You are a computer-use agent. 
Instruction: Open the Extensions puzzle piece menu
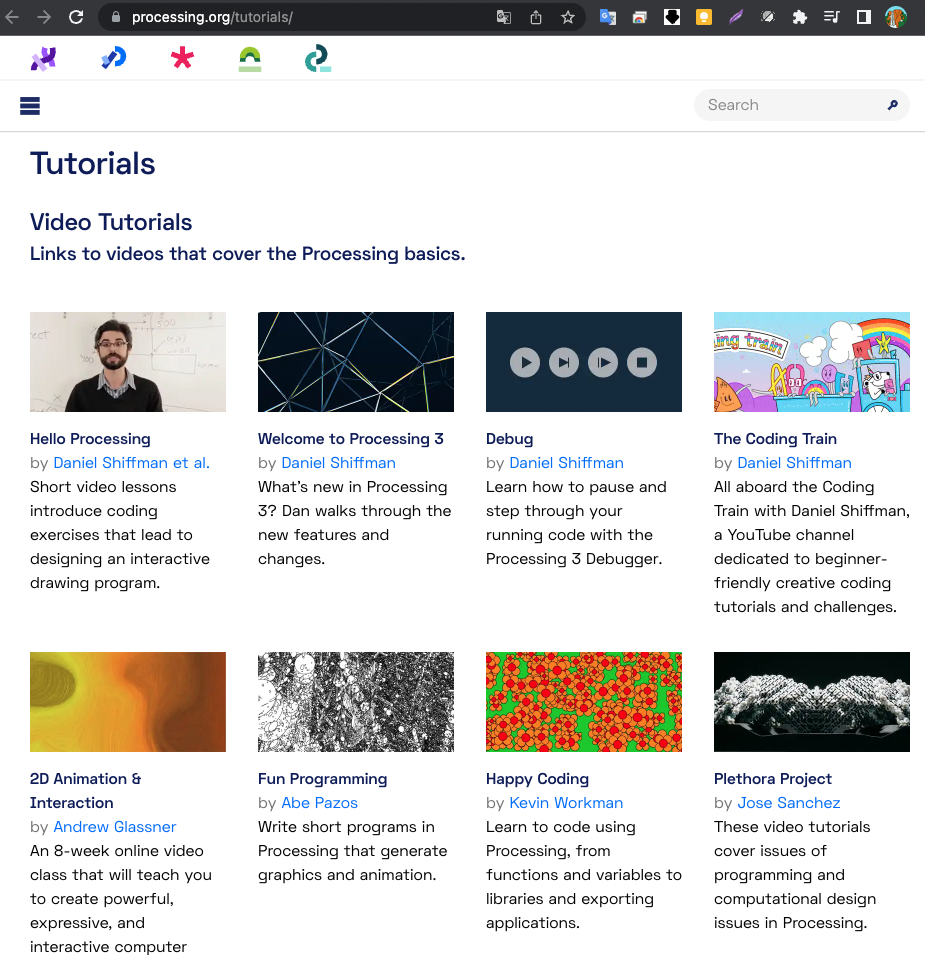click(x=800, y=17)
